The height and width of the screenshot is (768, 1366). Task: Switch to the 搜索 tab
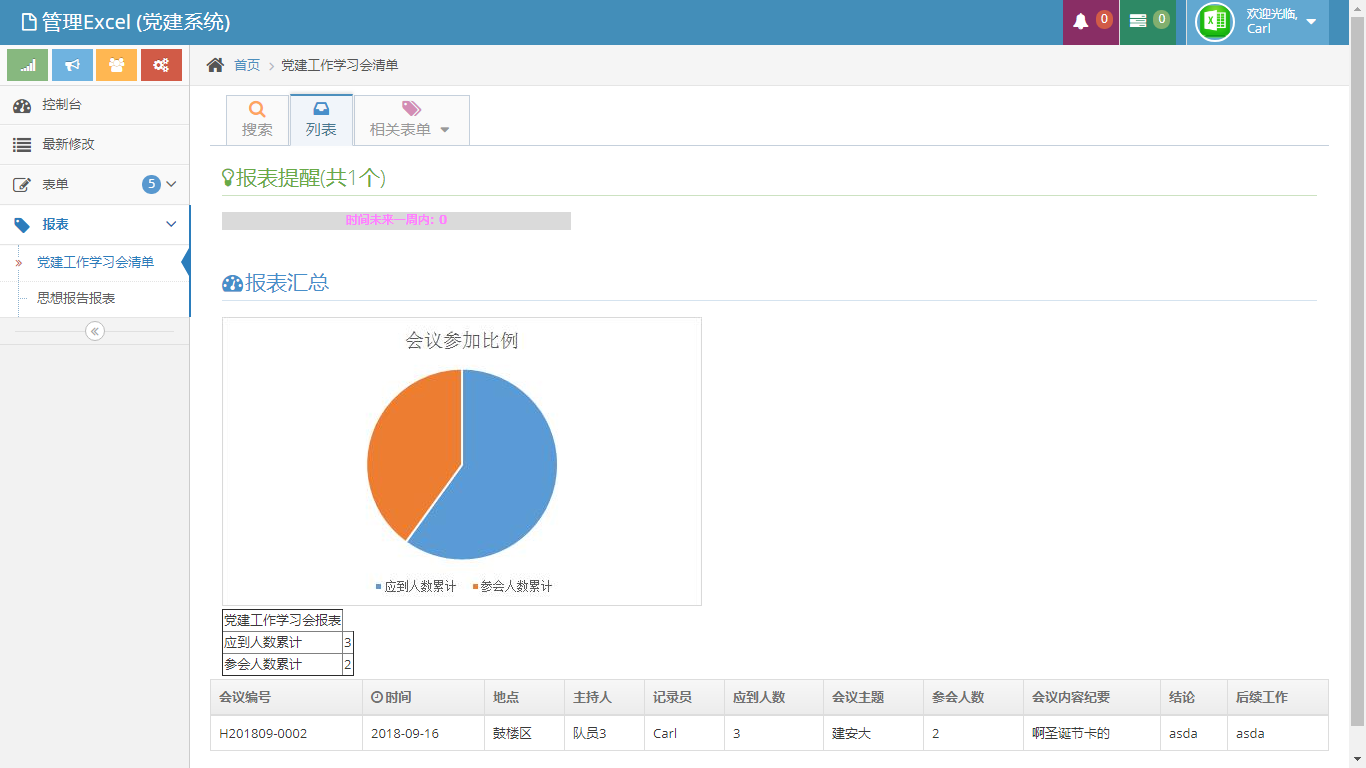pyautogui.click(x=257, y=120)
